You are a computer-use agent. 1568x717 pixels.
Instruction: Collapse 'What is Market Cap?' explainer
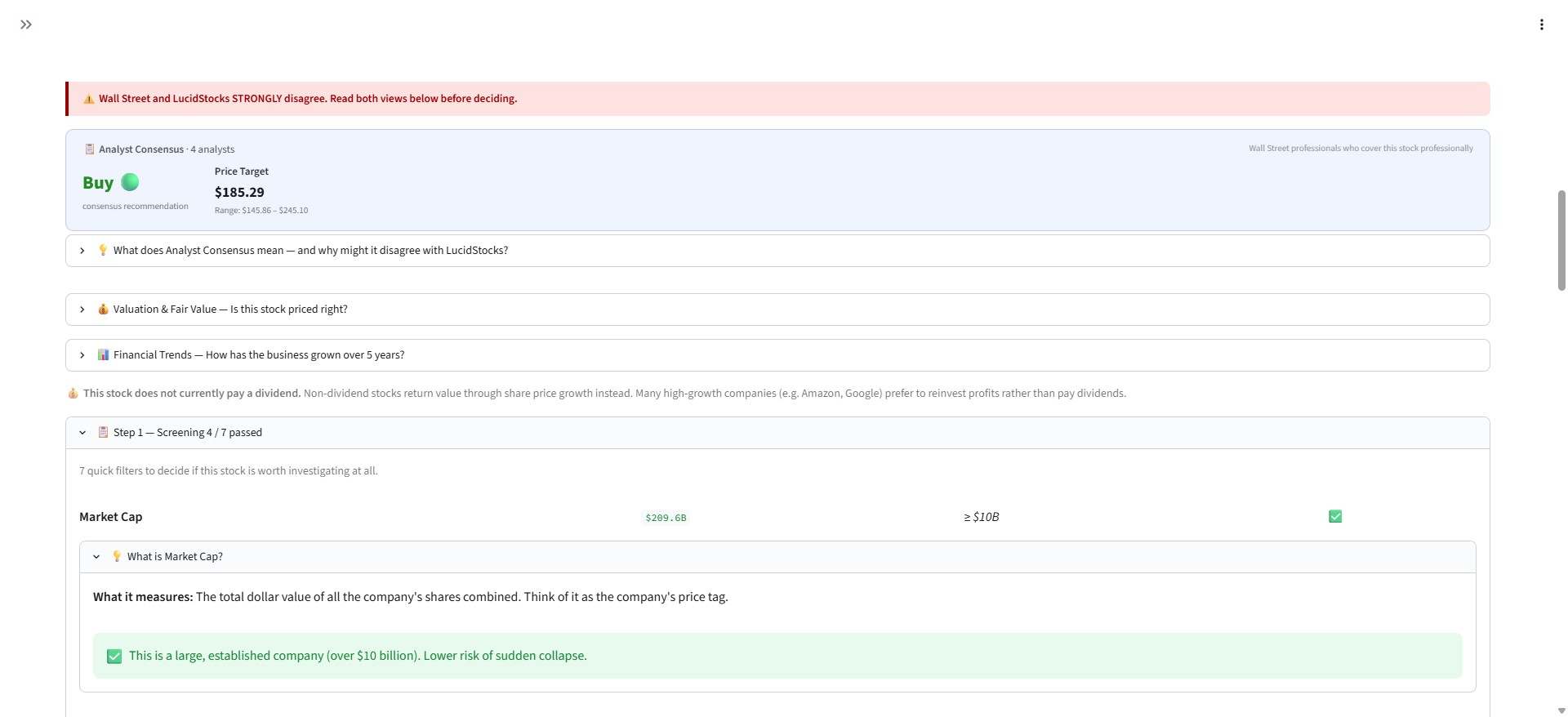777,557
